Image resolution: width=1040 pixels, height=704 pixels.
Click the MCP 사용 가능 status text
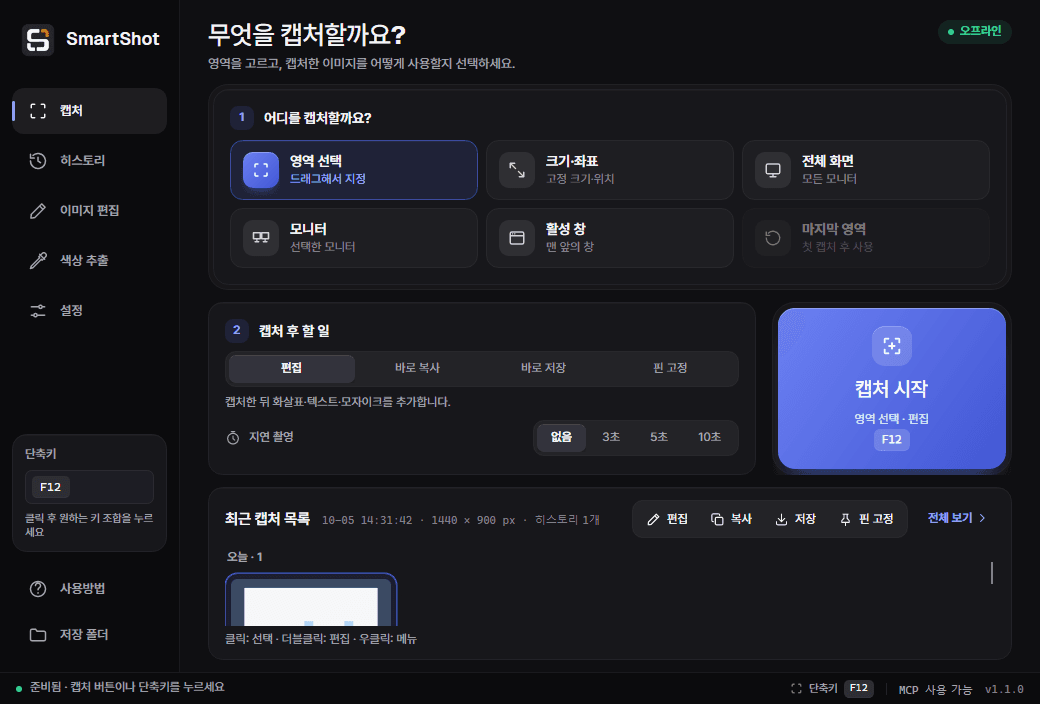[935, 689]
